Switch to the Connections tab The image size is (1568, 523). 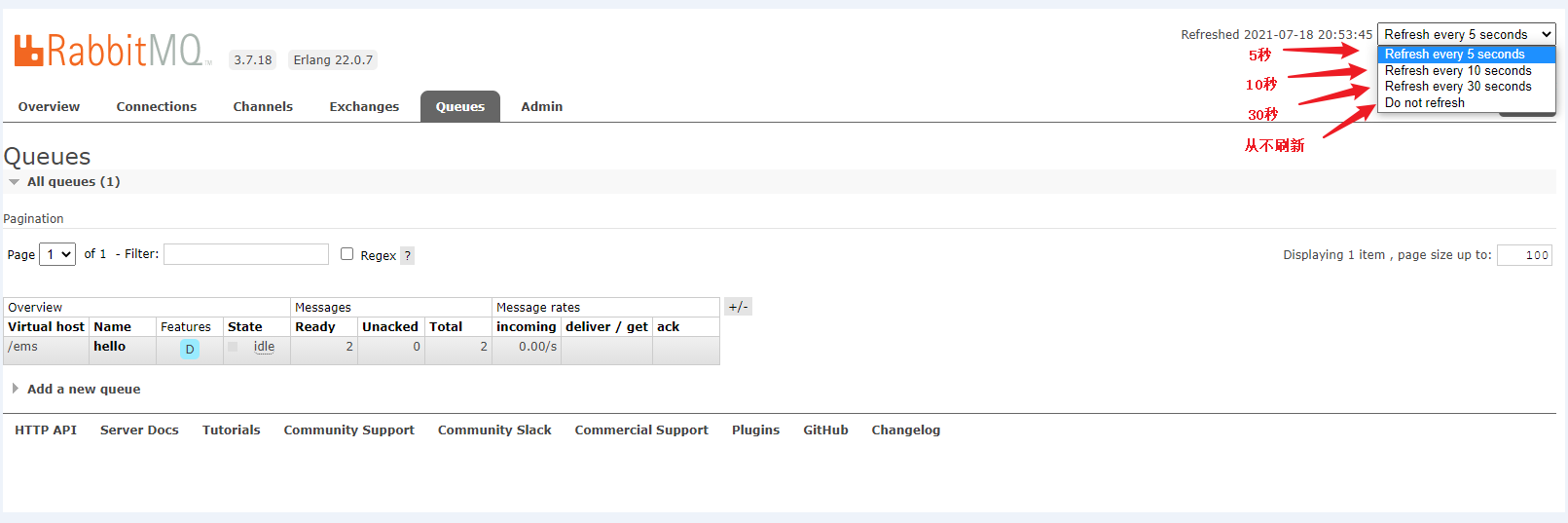pos(157,106)
